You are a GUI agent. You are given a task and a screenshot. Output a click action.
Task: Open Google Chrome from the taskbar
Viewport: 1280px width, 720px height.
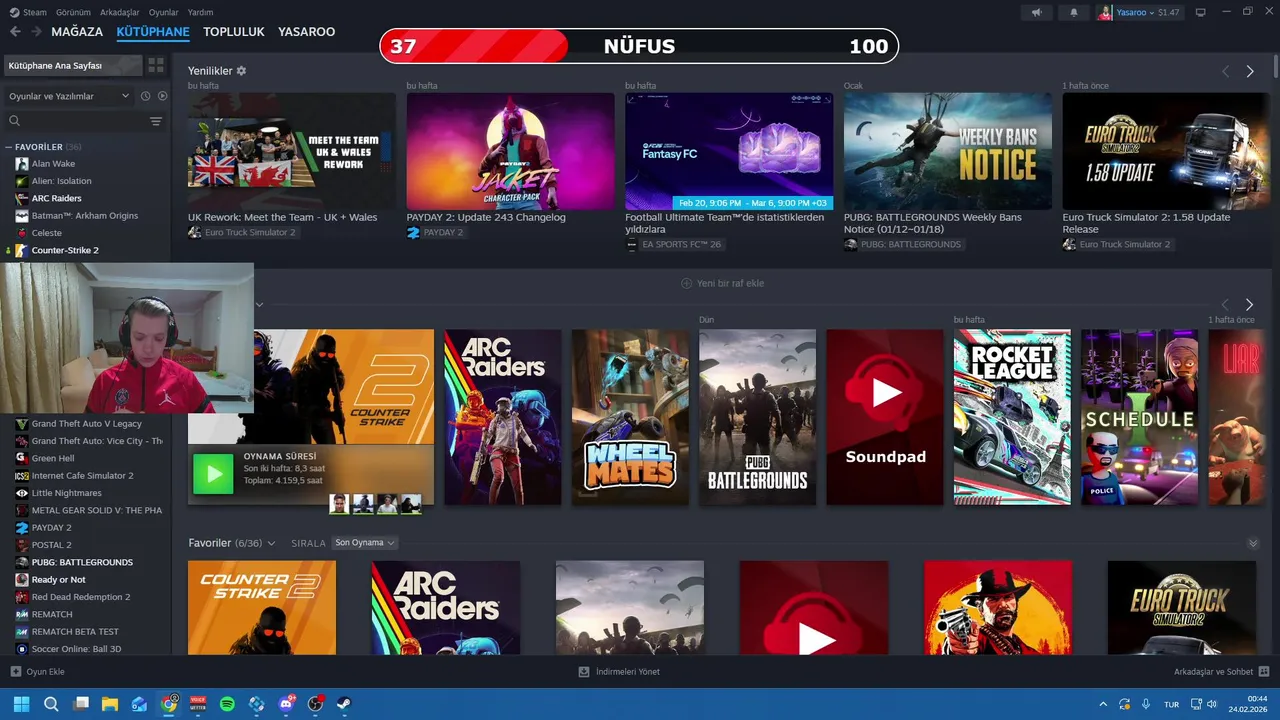coord(169,704)
